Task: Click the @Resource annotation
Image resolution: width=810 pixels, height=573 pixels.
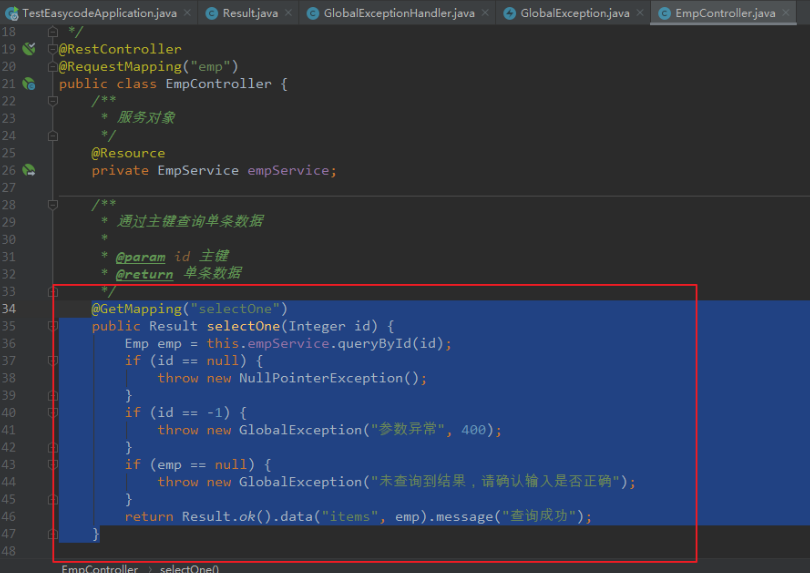Action: coord(128,153)
